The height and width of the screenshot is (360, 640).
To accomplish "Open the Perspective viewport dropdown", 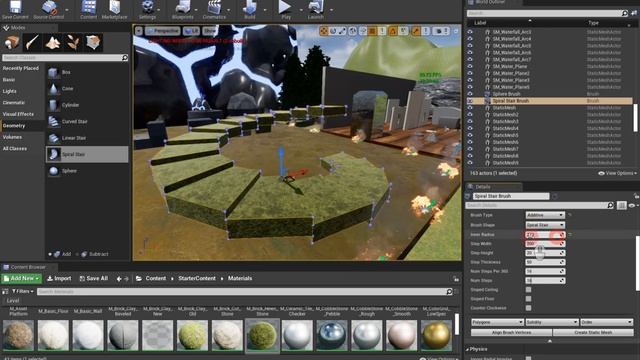I will click(x=162, y=31).
